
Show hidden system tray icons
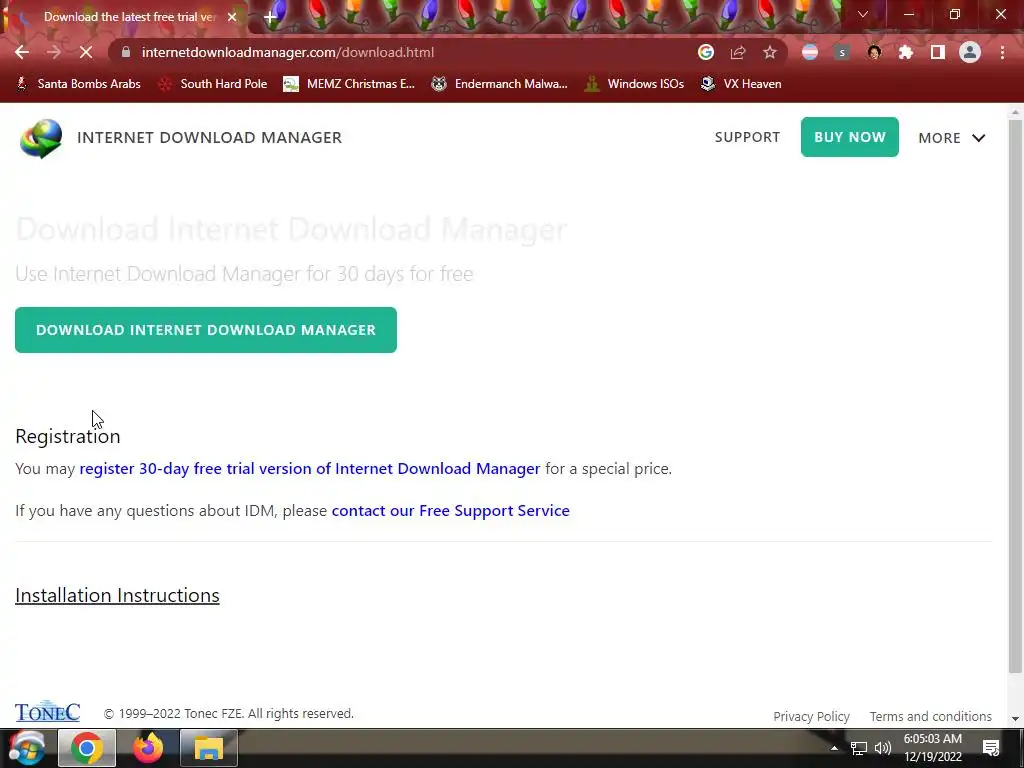(834, 748)
